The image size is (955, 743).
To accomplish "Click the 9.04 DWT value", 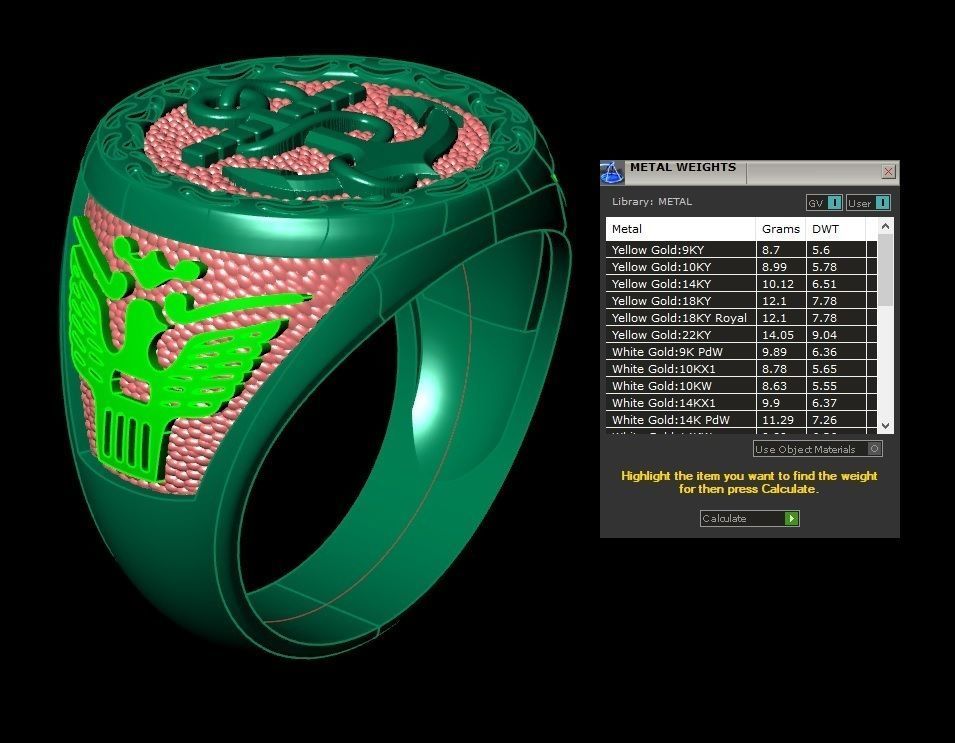I will tap(824, 335).
